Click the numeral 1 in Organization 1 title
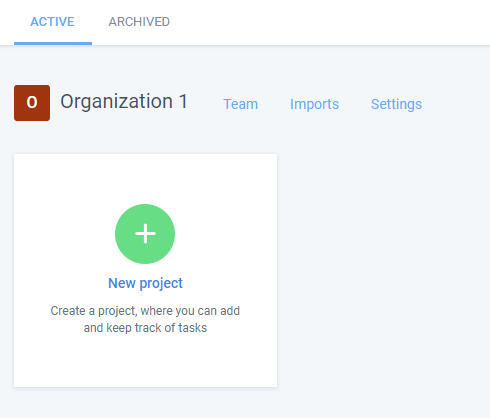Image resolution: width=490 pixels, height=418 pixels. (x=183, y=101)
